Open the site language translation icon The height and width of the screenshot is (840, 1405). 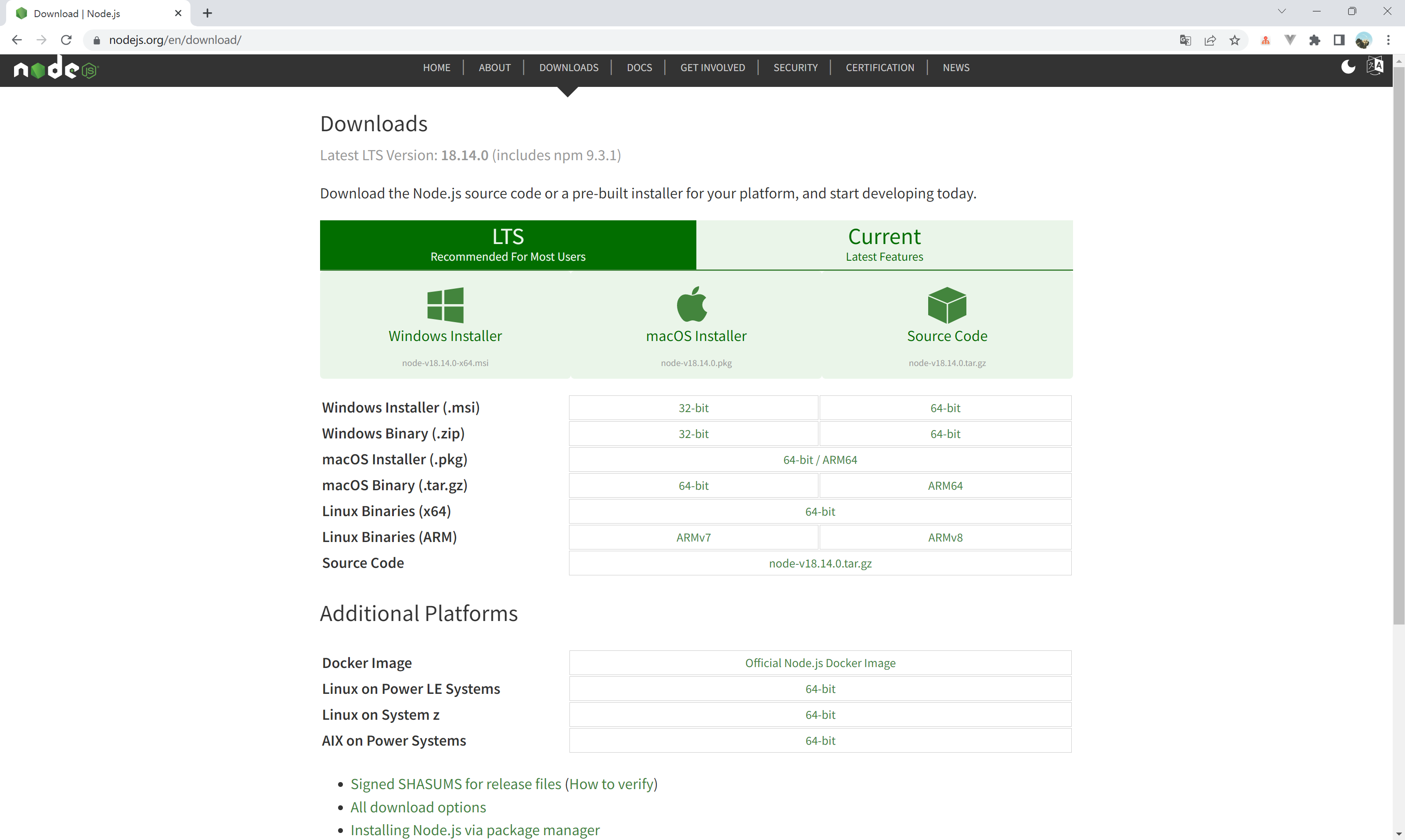1374,66
